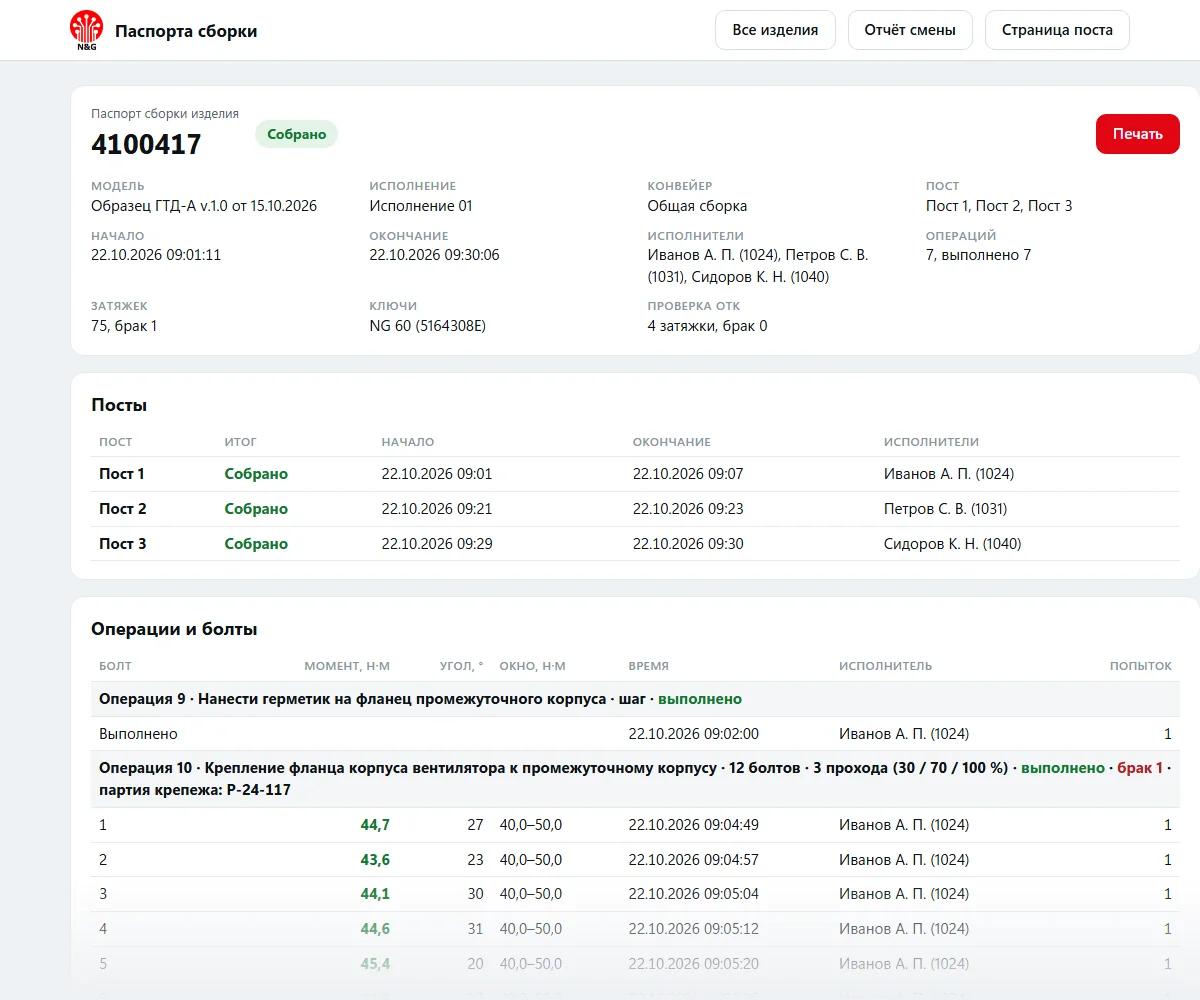Screen dimensions: 1200x1000
Task: Open the "Отчёт смены" report
Action: coord(910,30)
